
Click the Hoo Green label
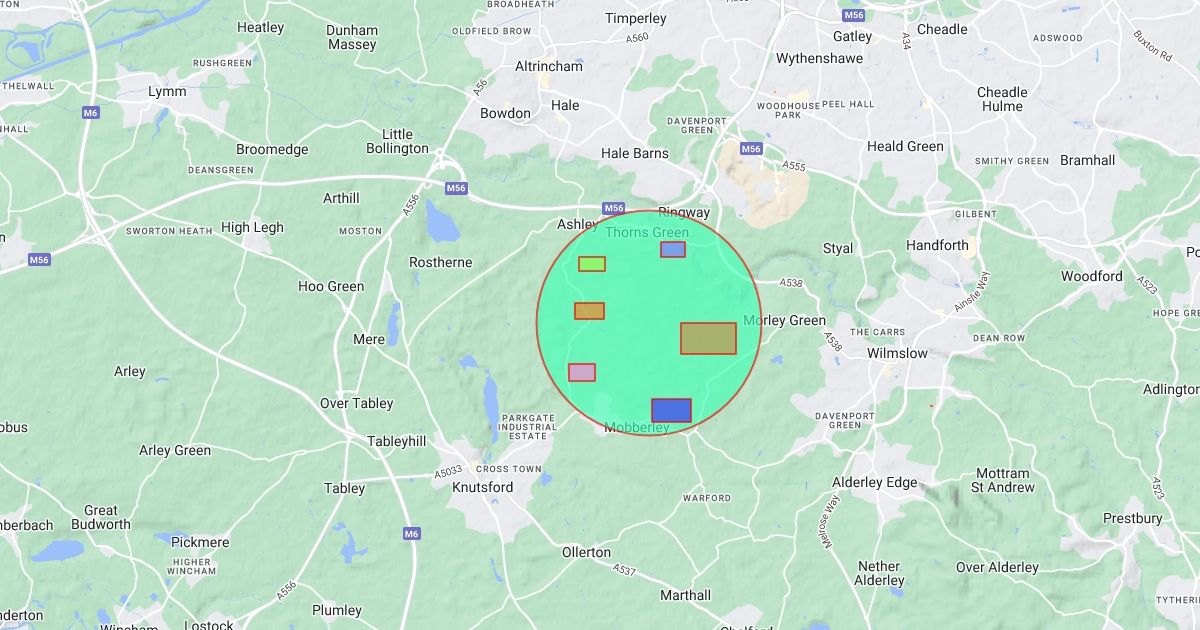(x=331, y=286)
